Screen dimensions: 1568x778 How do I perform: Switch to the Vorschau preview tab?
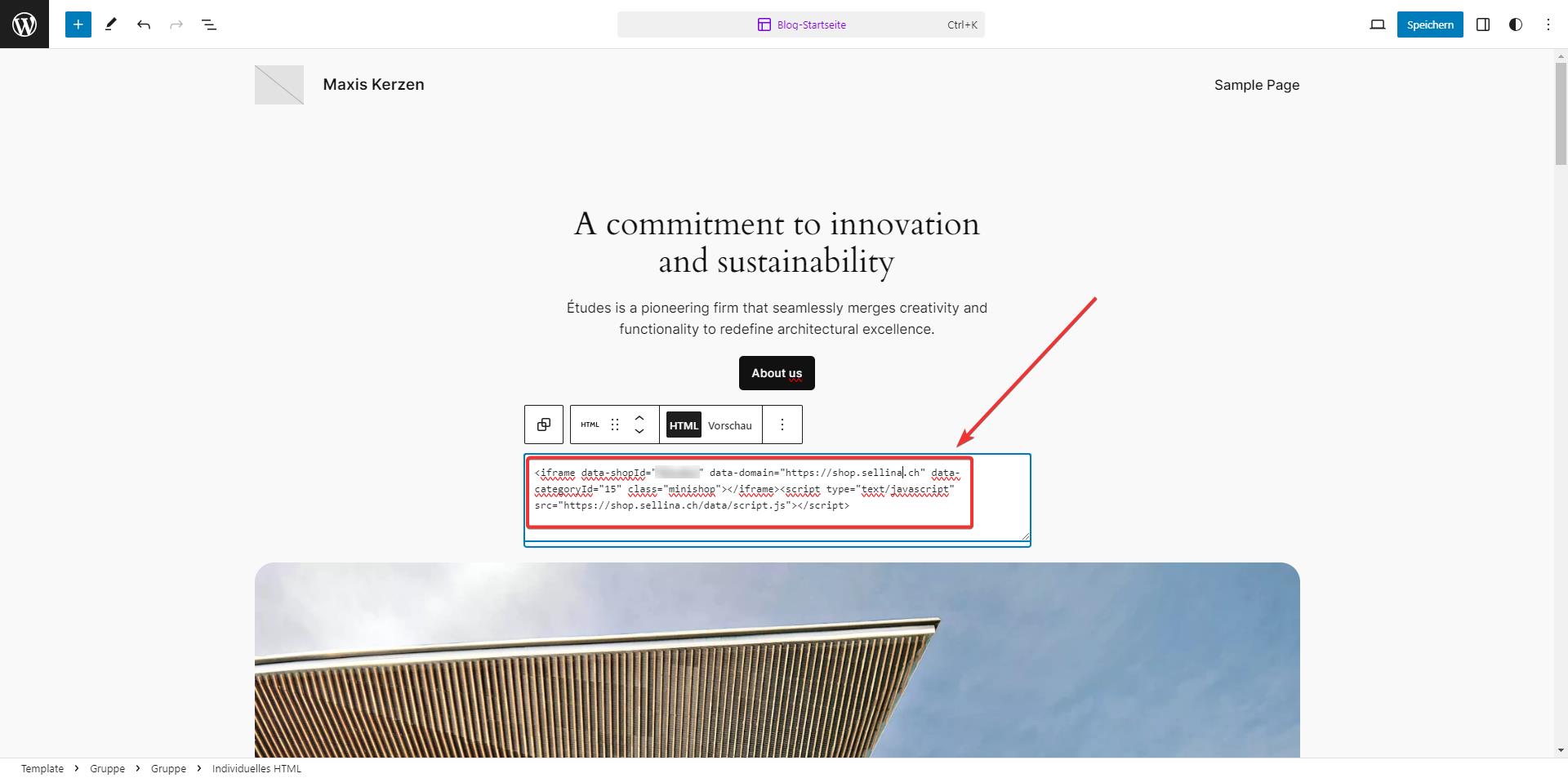(730, 425)
